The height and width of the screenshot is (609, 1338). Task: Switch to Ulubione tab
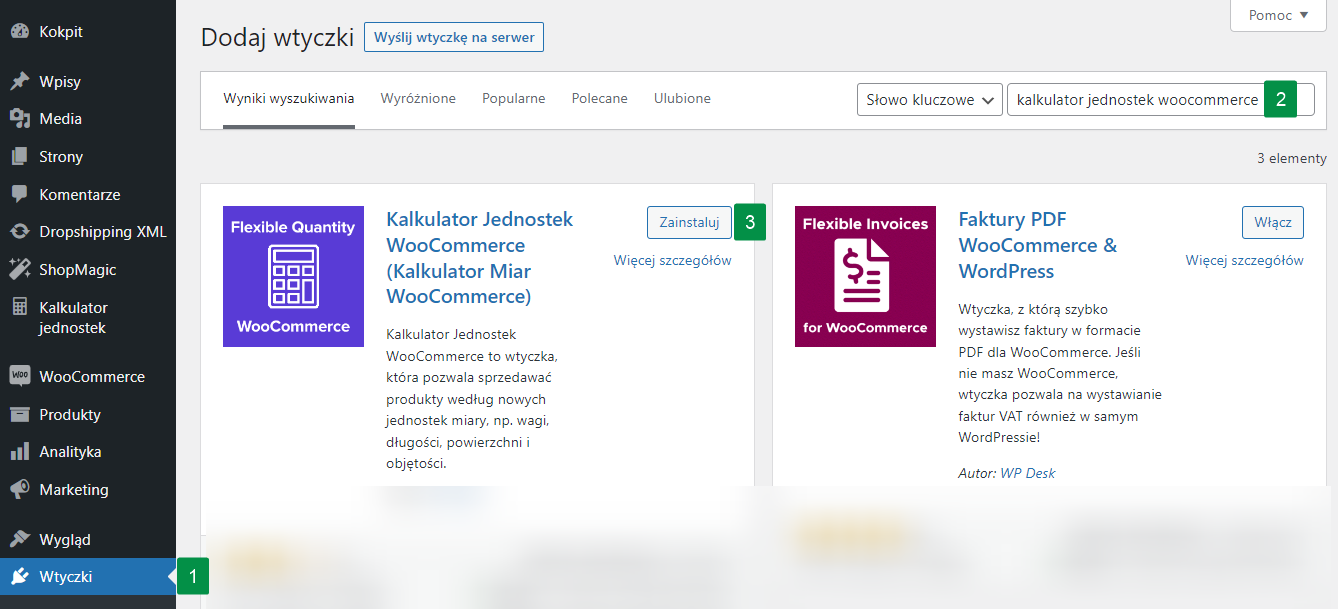point(682,99)
